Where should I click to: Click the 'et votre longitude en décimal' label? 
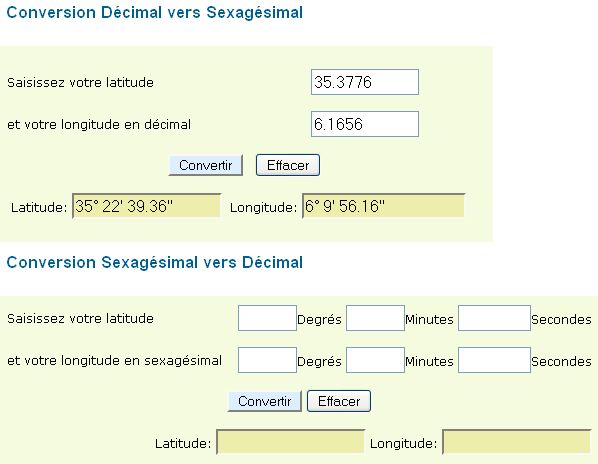tap(99, 124)
